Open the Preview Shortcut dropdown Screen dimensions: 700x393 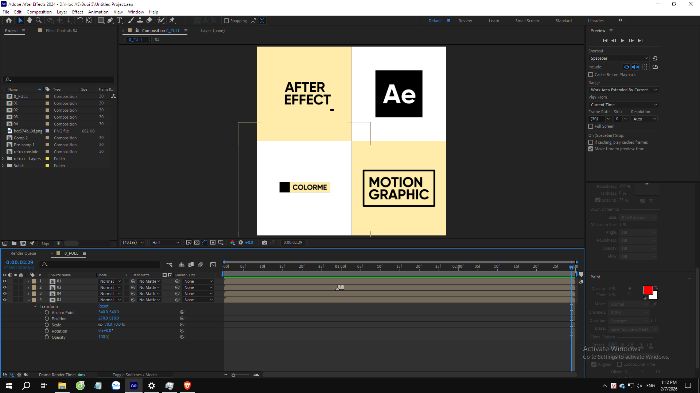pyautogui.click(x=619, y=59)
